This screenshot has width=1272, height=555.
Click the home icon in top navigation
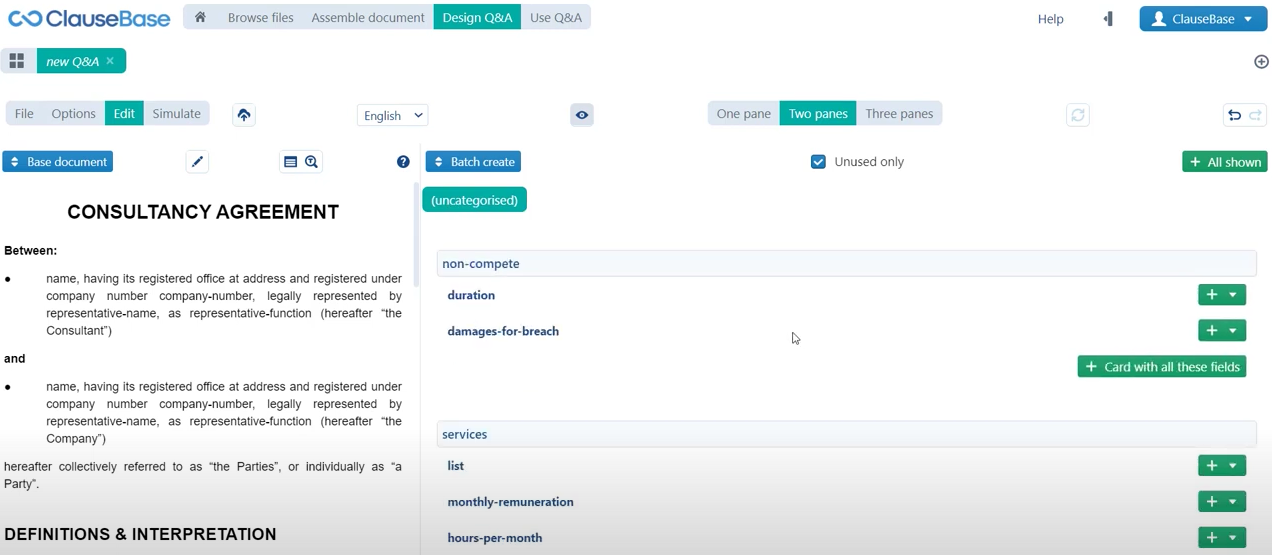coord(200,18)
